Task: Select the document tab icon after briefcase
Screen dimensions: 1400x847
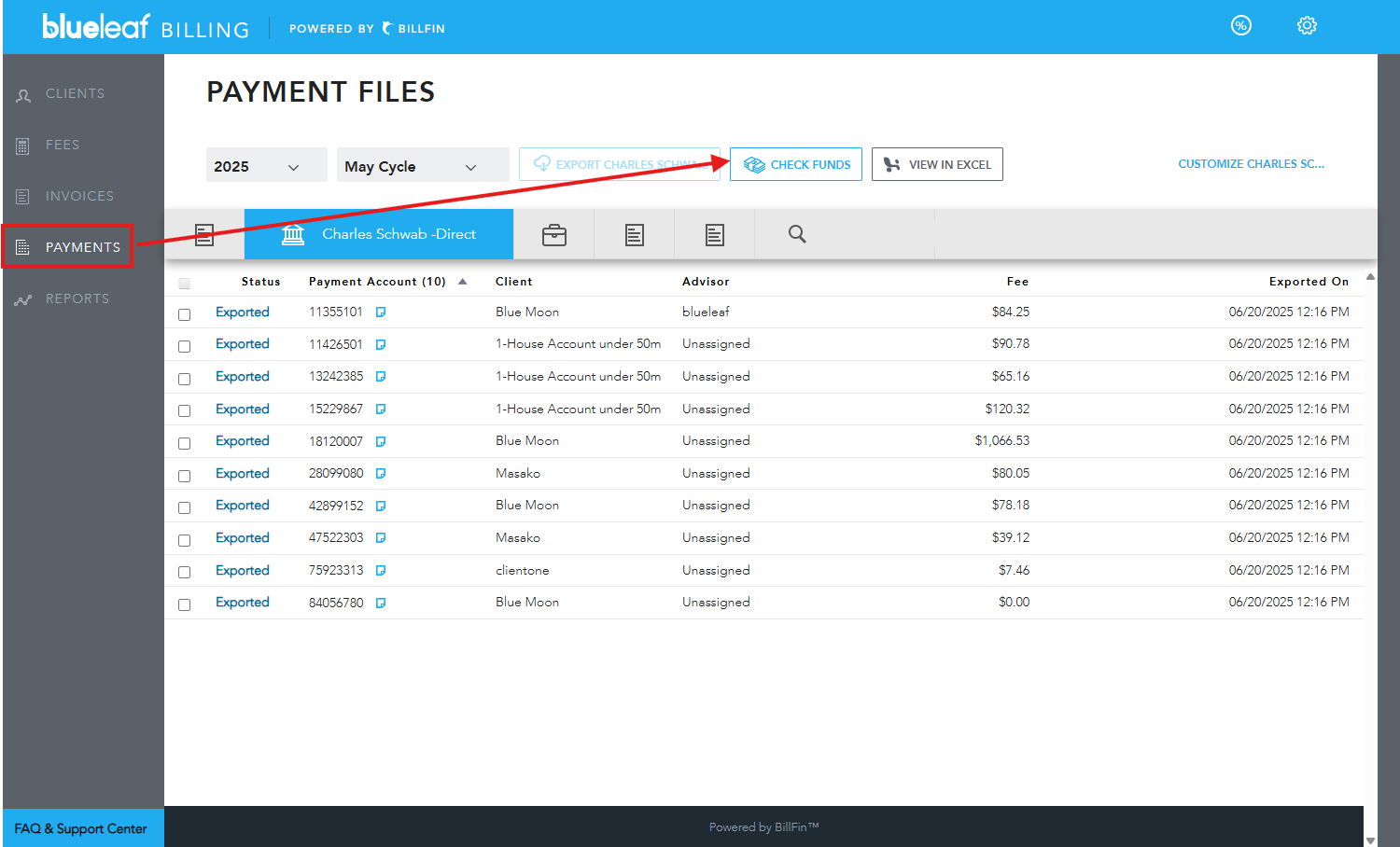Action: pos(635,235)
